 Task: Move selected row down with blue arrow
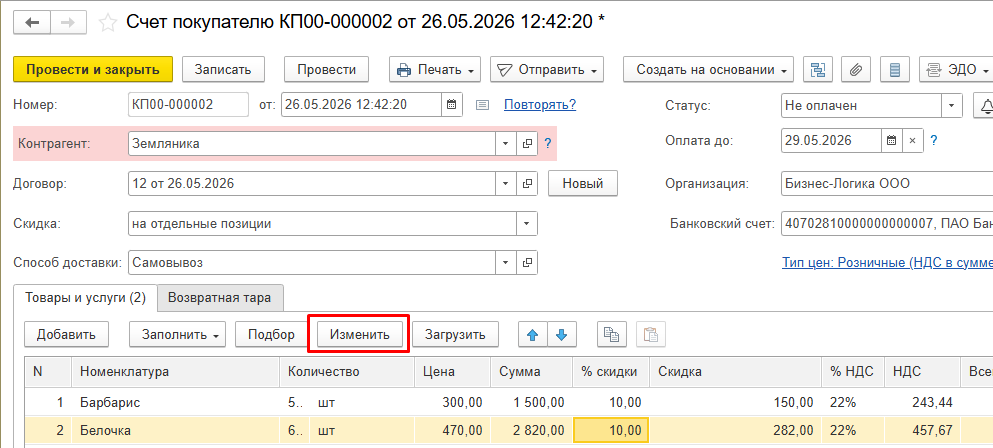[x=562, y=335]
